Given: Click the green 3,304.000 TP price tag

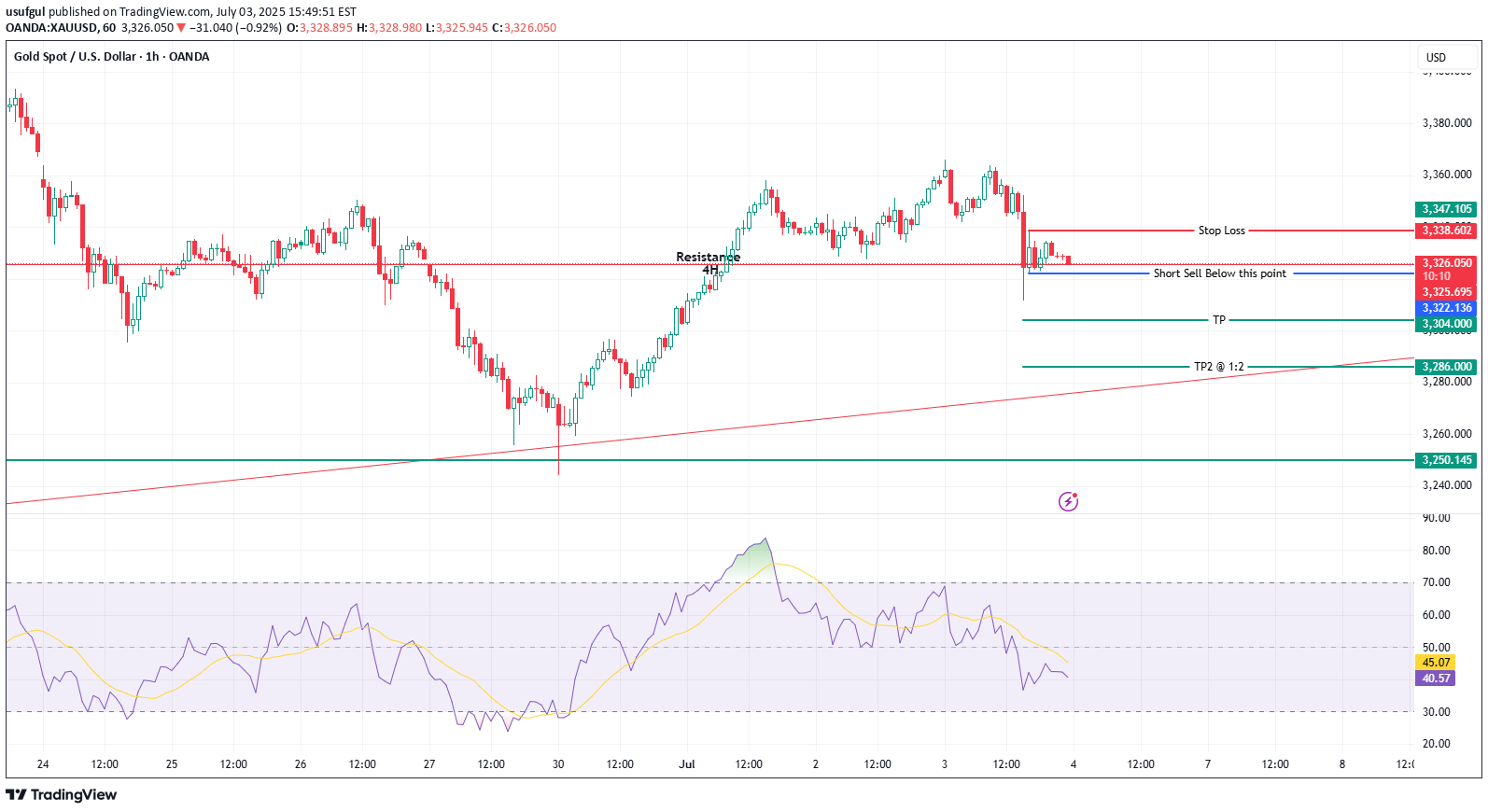Looking at the screenshot, I should tap(1446, 324).
